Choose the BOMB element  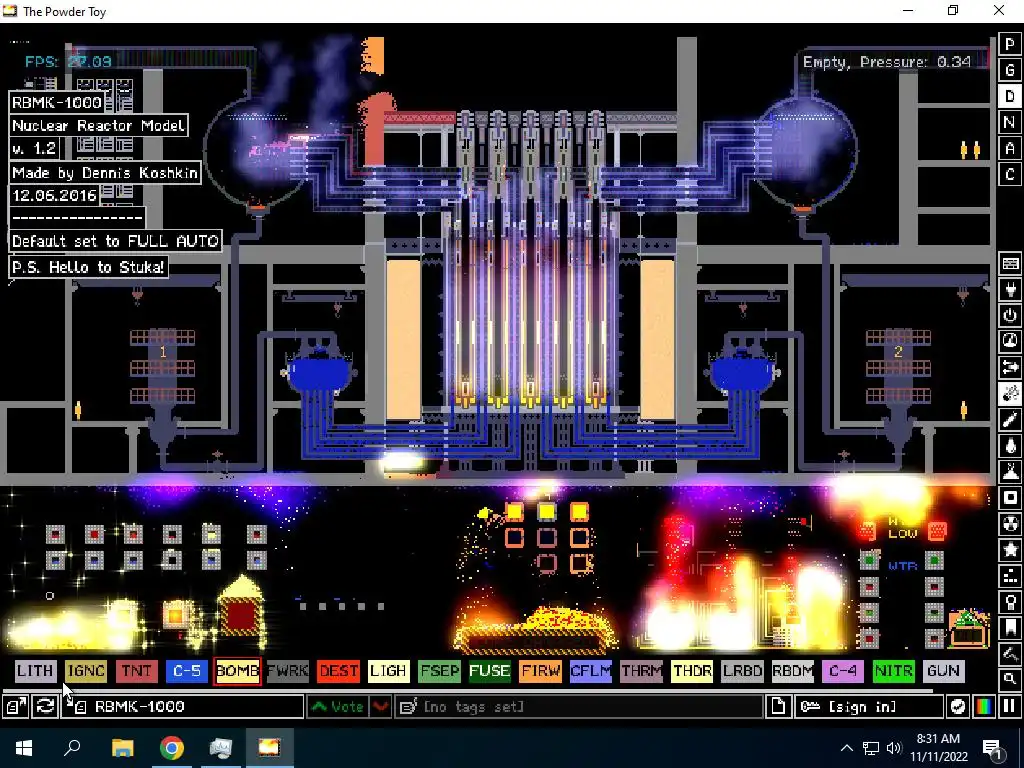pos(237,671)
